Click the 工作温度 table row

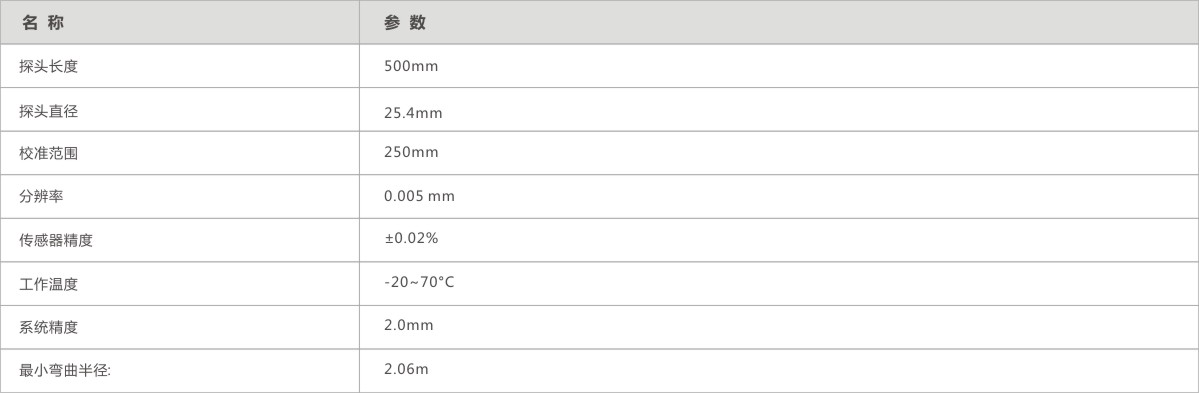[600, 284]
